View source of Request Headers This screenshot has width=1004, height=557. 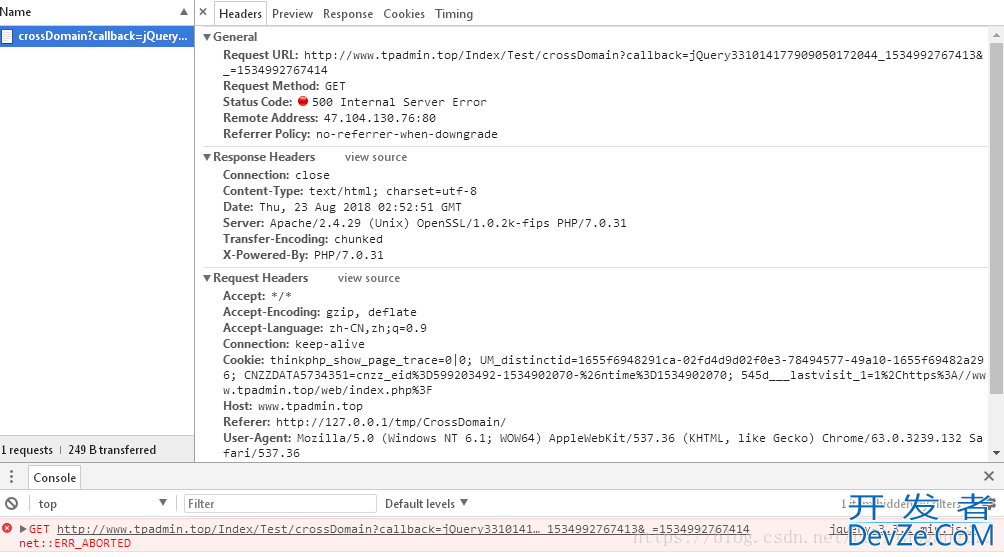(369, 278)
